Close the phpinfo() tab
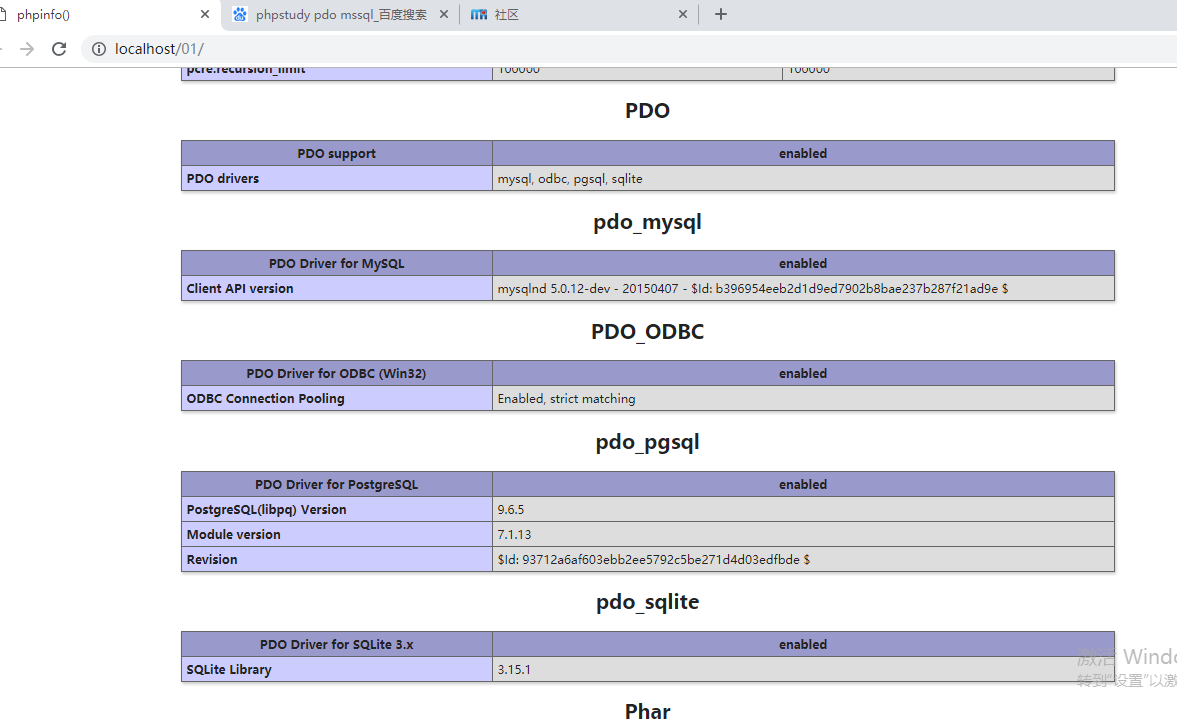Image resolution: width=1177 pixels, height=725 pixels. click(205, 14)
